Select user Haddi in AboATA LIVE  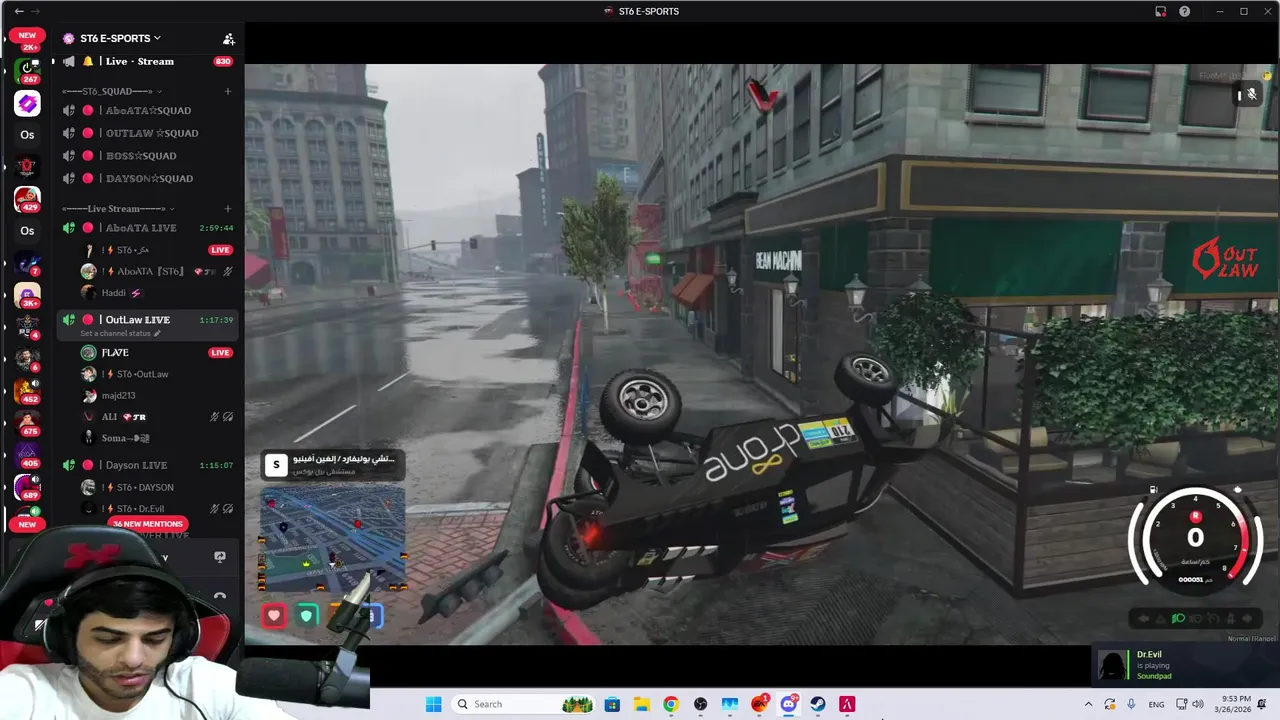pyautogui.click(x=114, y=293)
